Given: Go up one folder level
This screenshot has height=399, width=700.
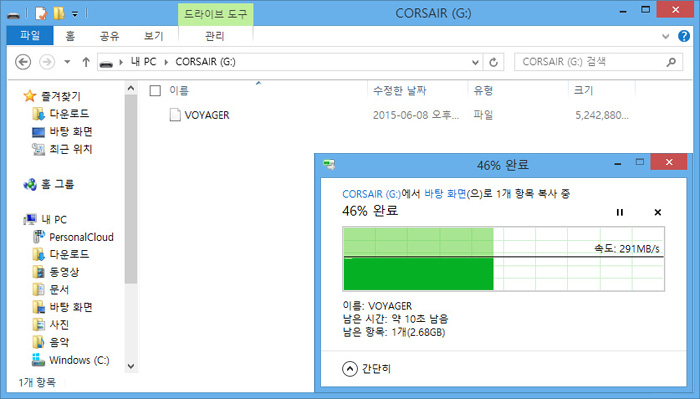Looking at the screenshot, I should click(x=86, y=62).
